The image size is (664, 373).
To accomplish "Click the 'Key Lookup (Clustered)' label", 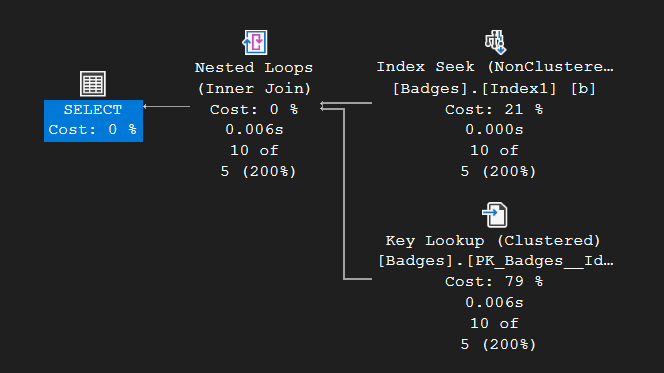I will point(493,240).
